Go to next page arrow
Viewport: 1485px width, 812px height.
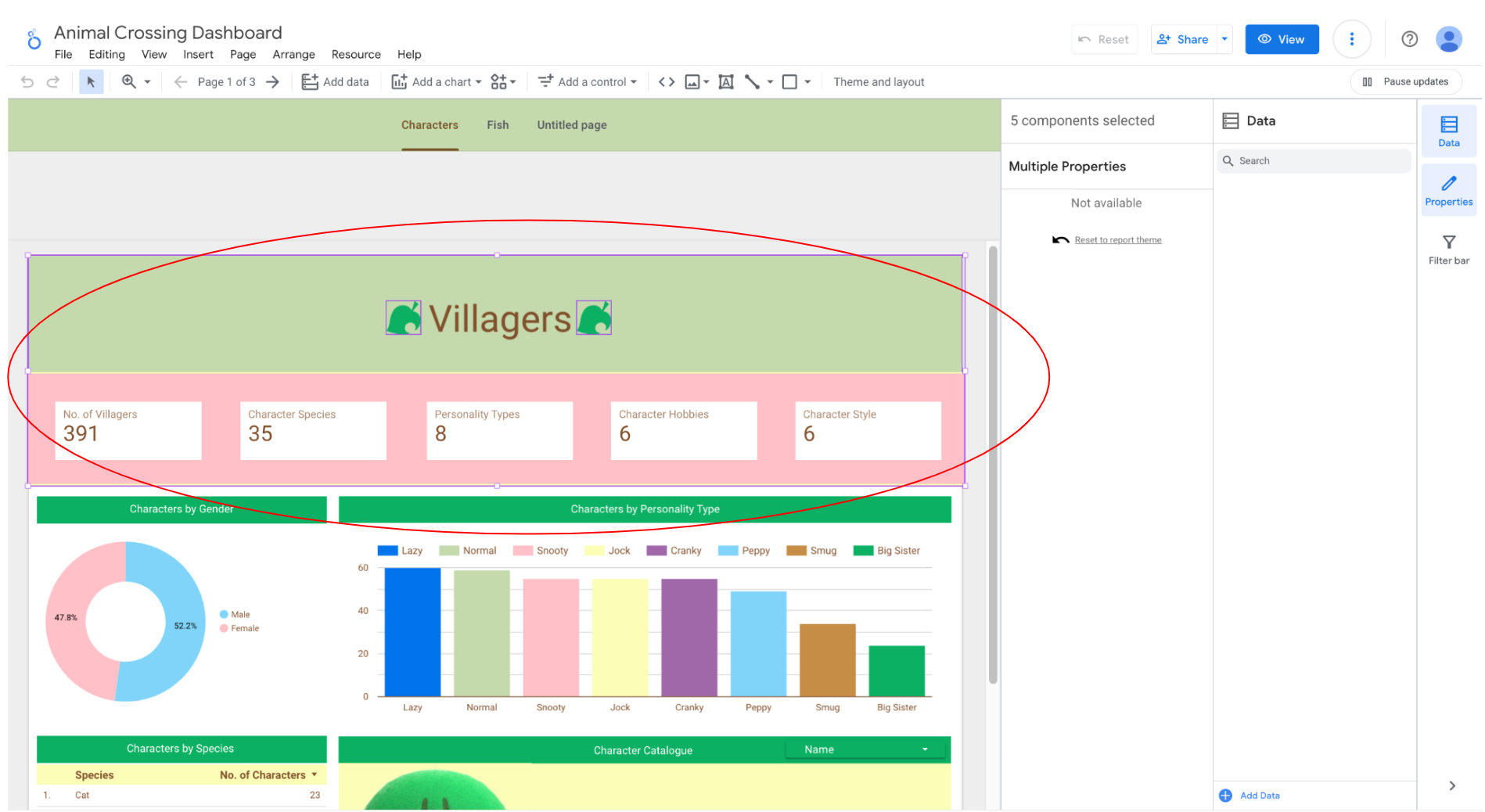[272, 82]
